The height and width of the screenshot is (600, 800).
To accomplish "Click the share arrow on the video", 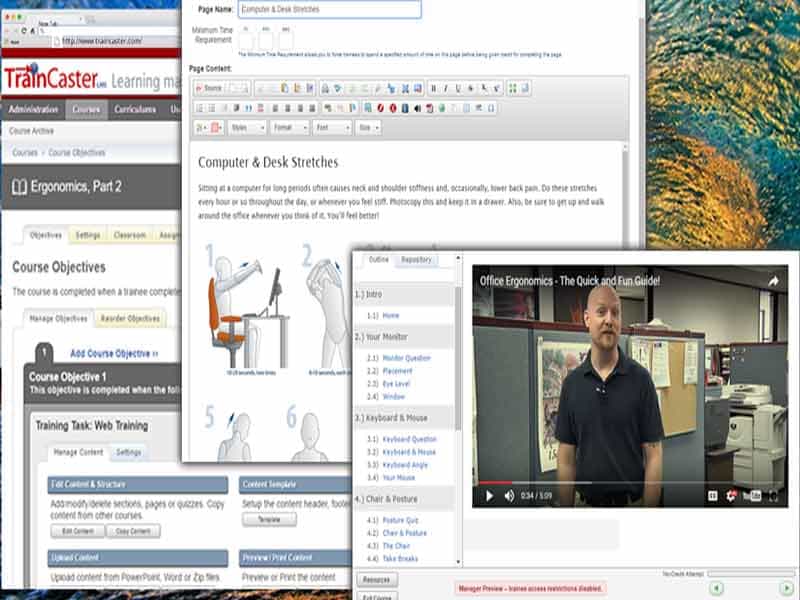I will (773, 281).
